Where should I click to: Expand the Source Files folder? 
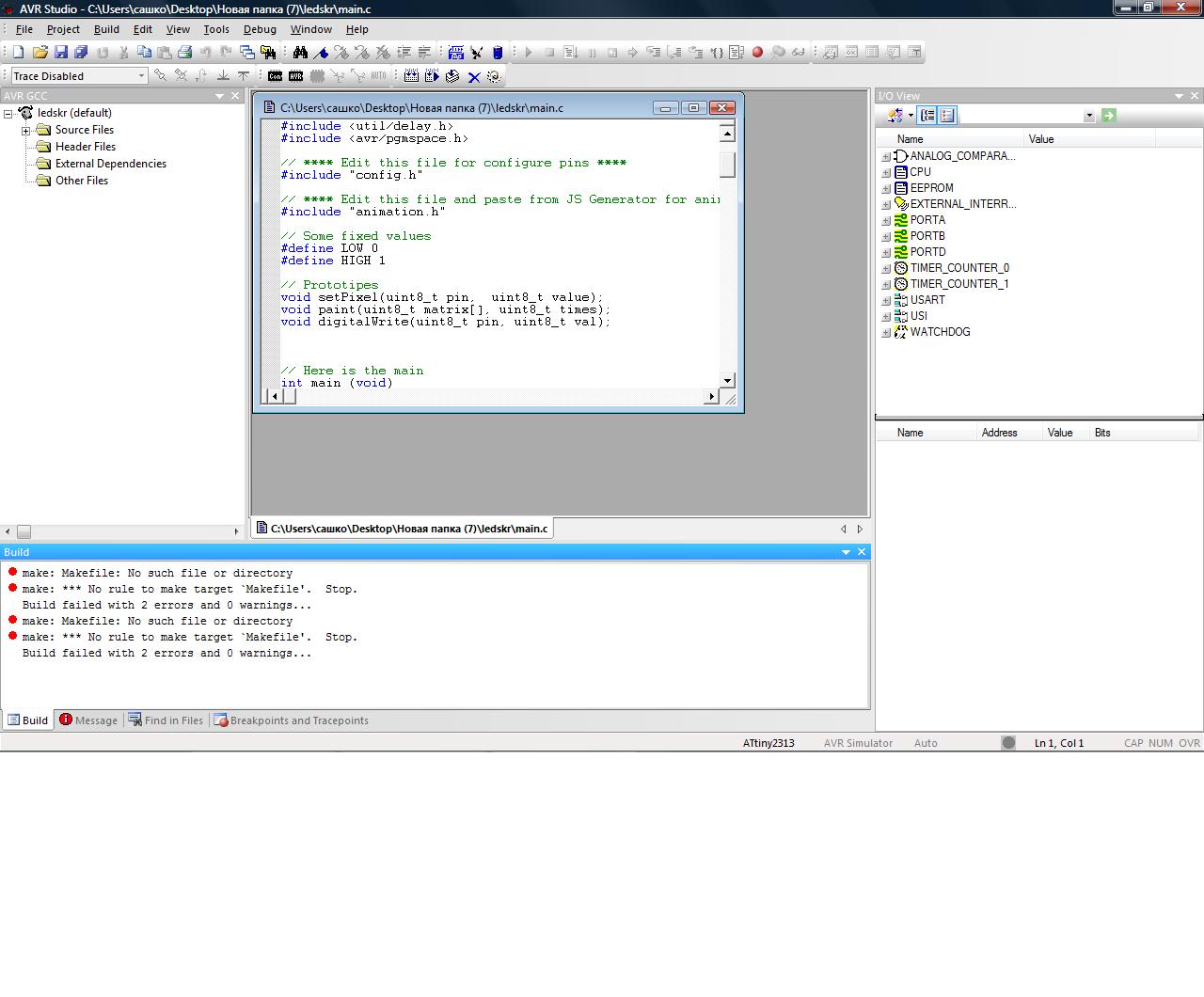26,131
